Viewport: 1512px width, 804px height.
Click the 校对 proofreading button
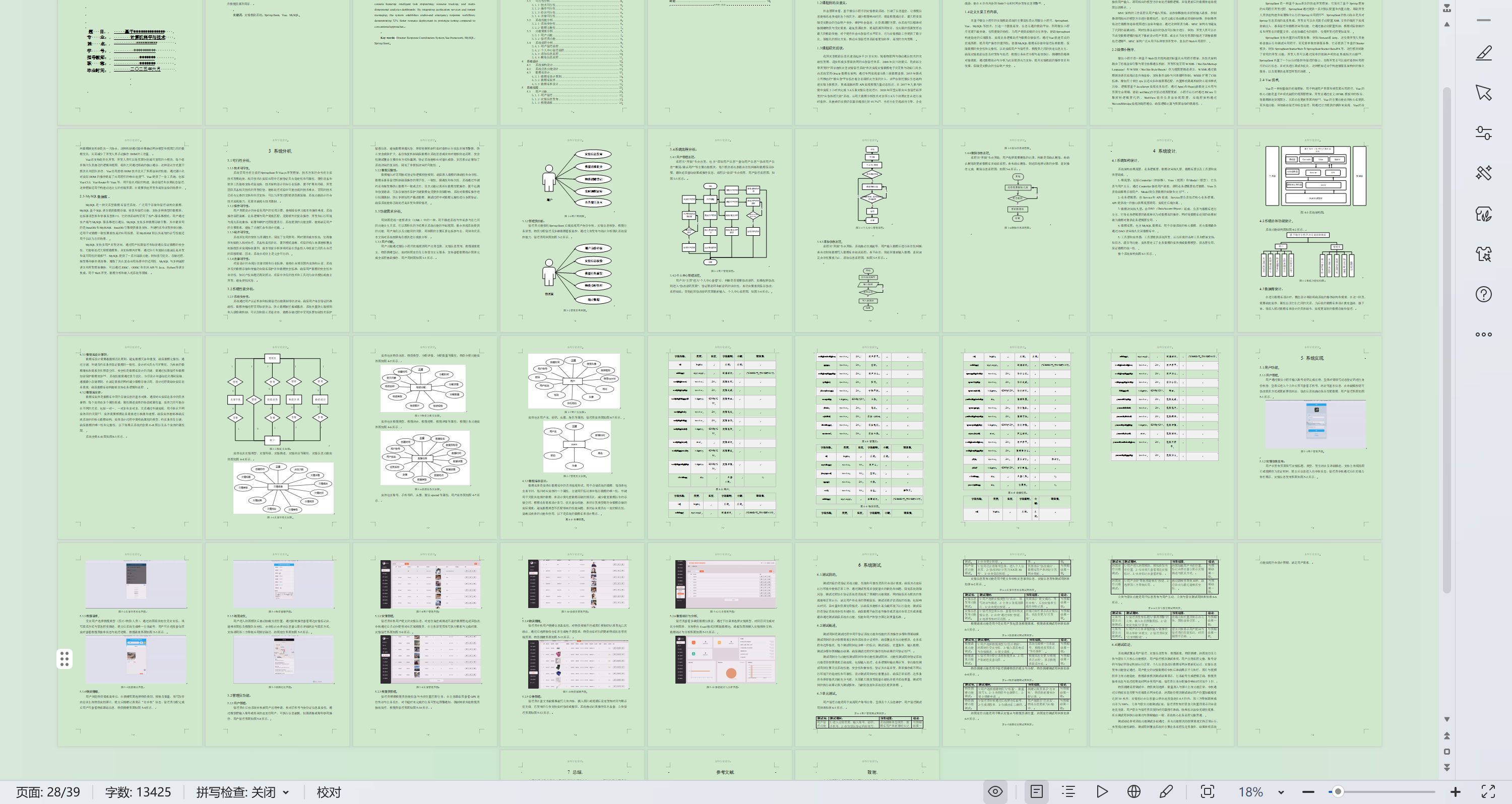[329, 792]
